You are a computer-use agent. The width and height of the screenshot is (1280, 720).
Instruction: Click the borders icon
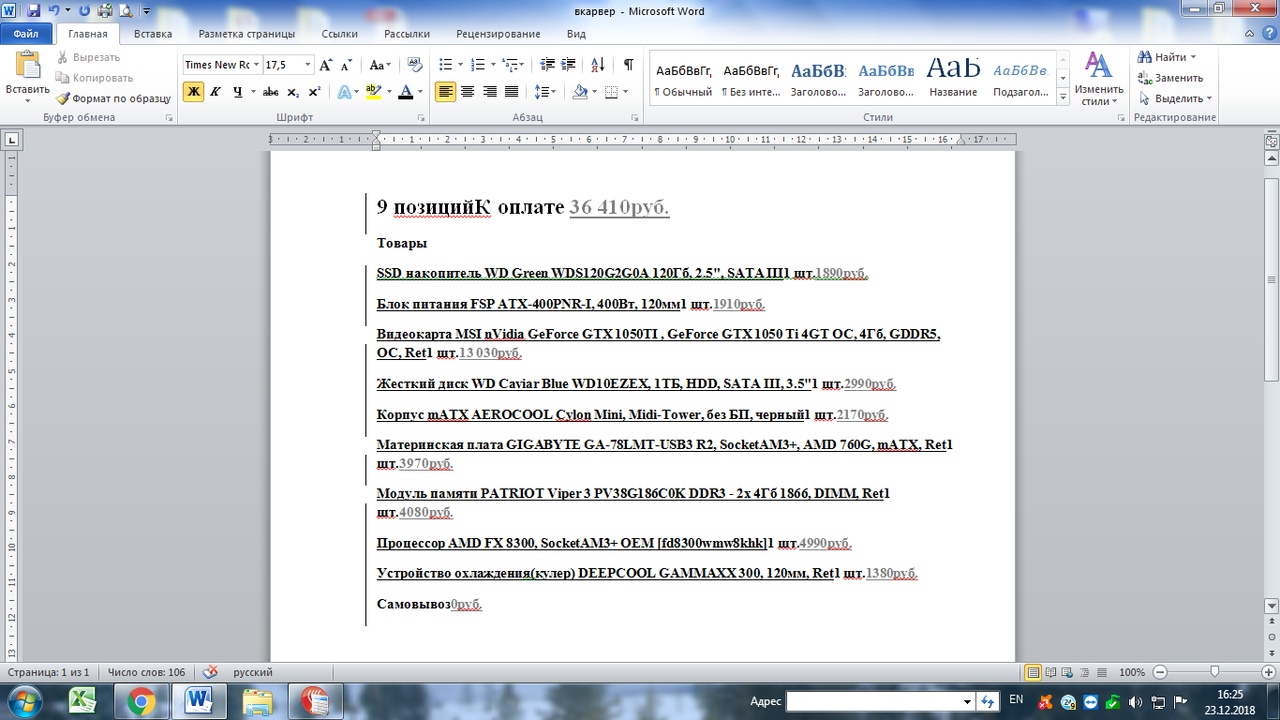(611, 92)
